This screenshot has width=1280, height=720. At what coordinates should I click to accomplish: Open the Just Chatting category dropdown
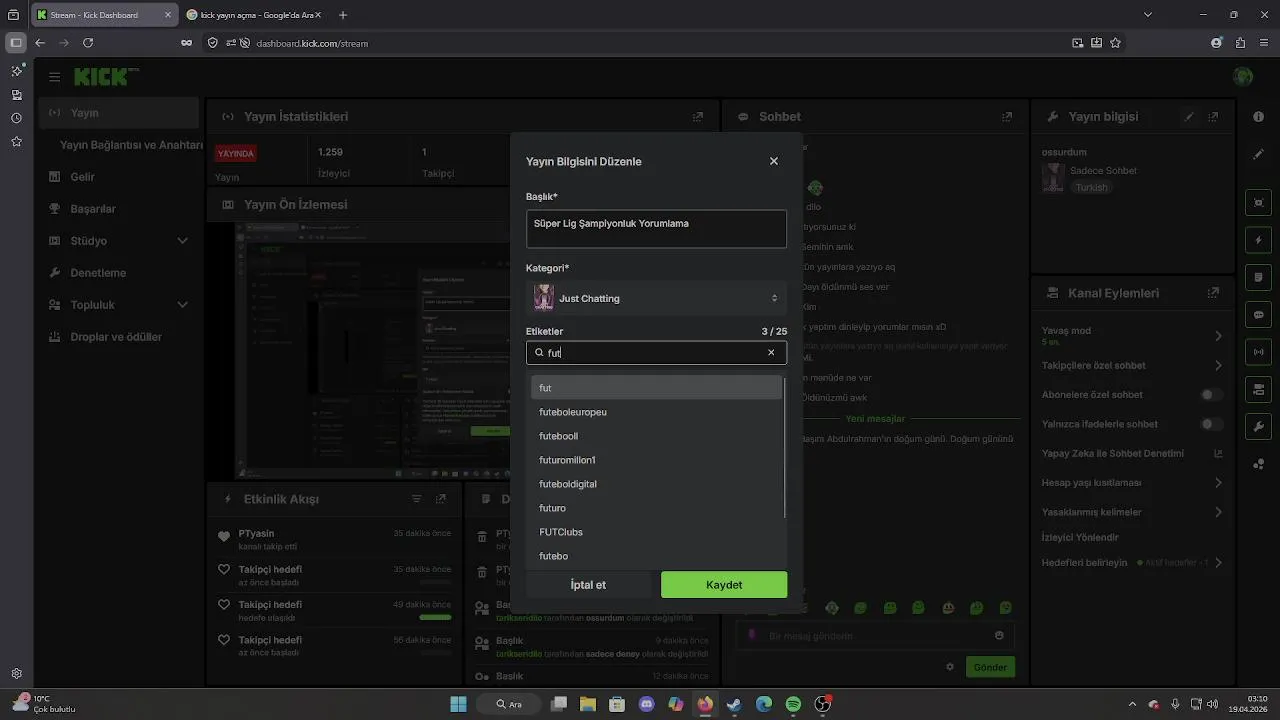tap(656, 298)
